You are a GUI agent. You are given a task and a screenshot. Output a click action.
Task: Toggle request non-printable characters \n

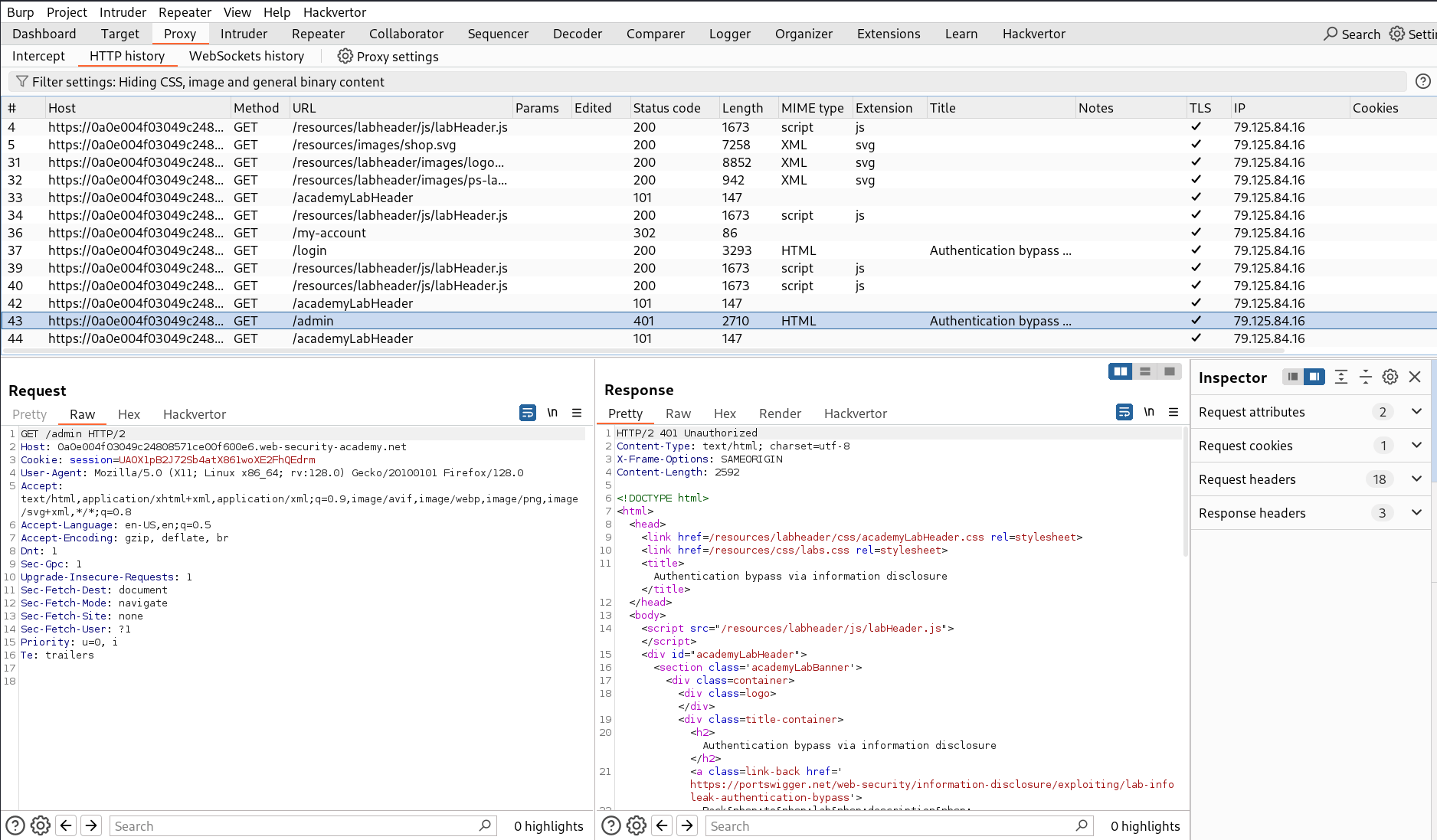[x=552, y=413]
